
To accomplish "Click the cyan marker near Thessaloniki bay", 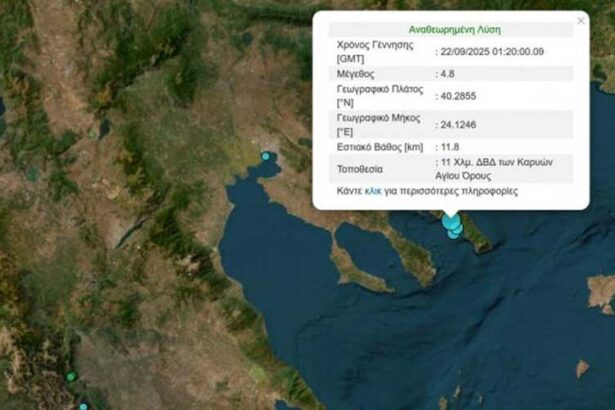I will 265,156.
